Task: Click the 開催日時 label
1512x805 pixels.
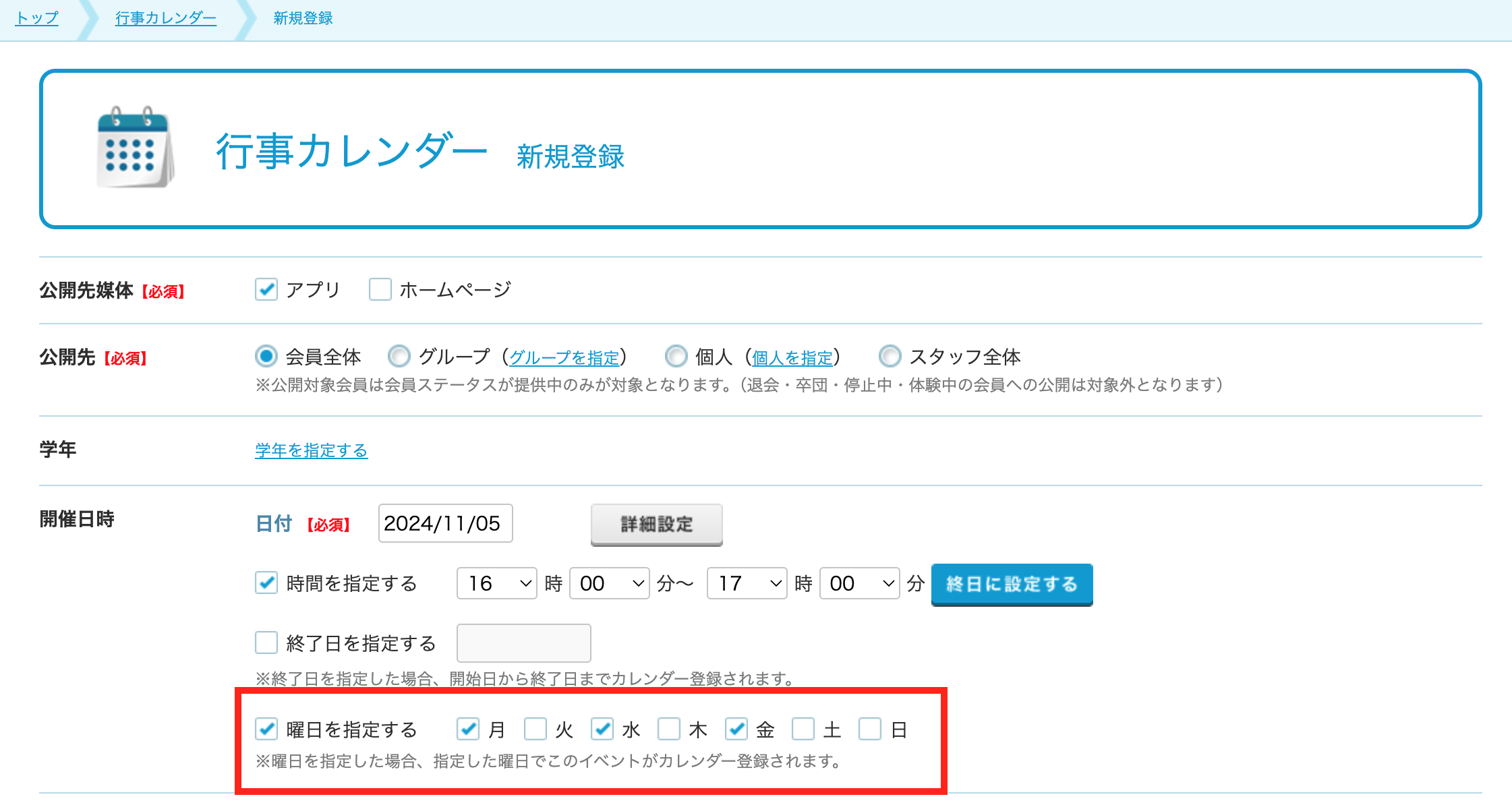Action: click(77, 519)
